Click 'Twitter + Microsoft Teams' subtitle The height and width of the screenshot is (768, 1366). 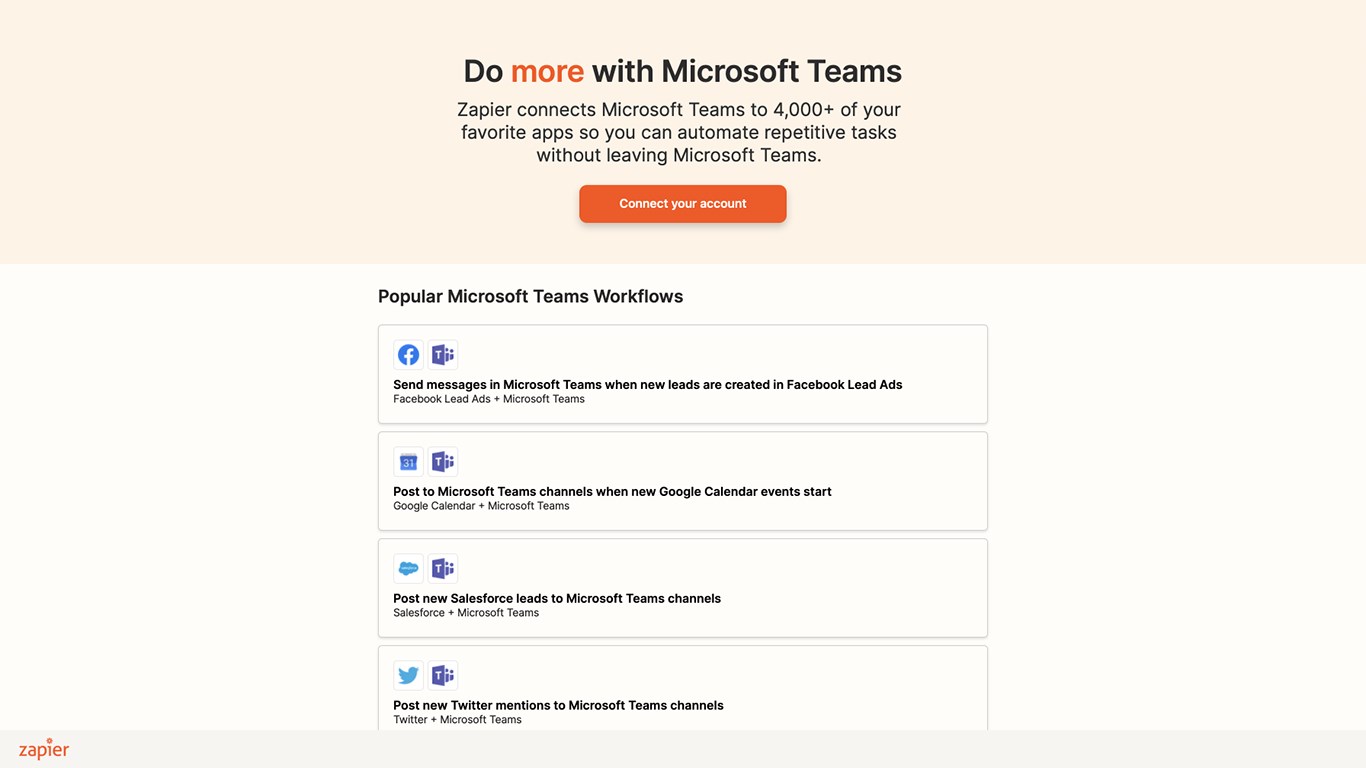[457, 720]
